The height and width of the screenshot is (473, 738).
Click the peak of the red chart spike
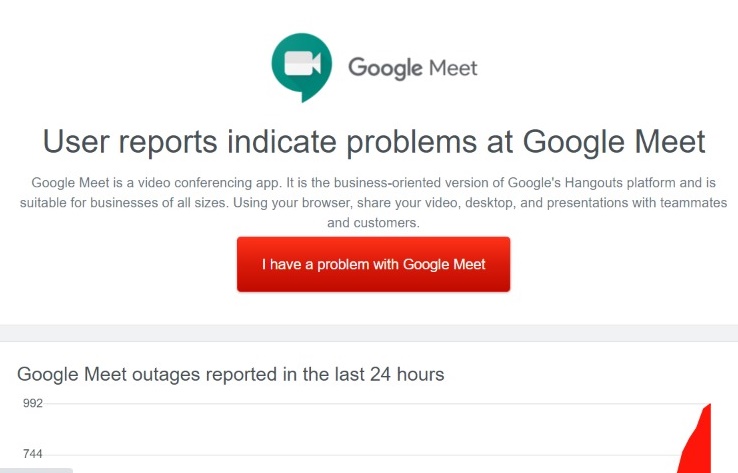point(709,405)
